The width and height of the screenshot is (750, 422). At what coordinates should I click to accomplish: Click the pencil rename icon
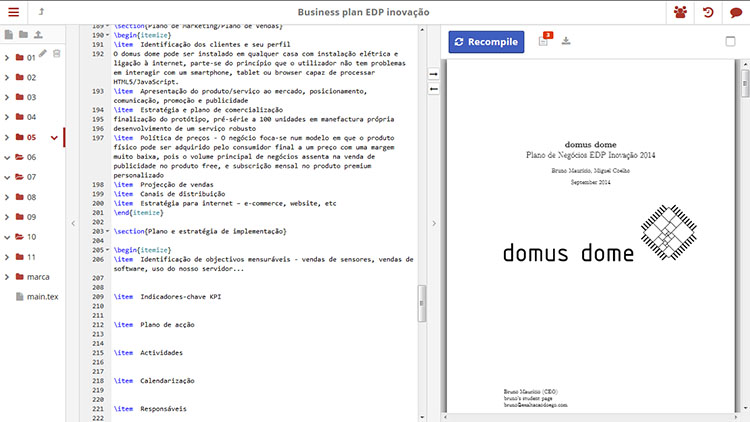pos(43,54)
